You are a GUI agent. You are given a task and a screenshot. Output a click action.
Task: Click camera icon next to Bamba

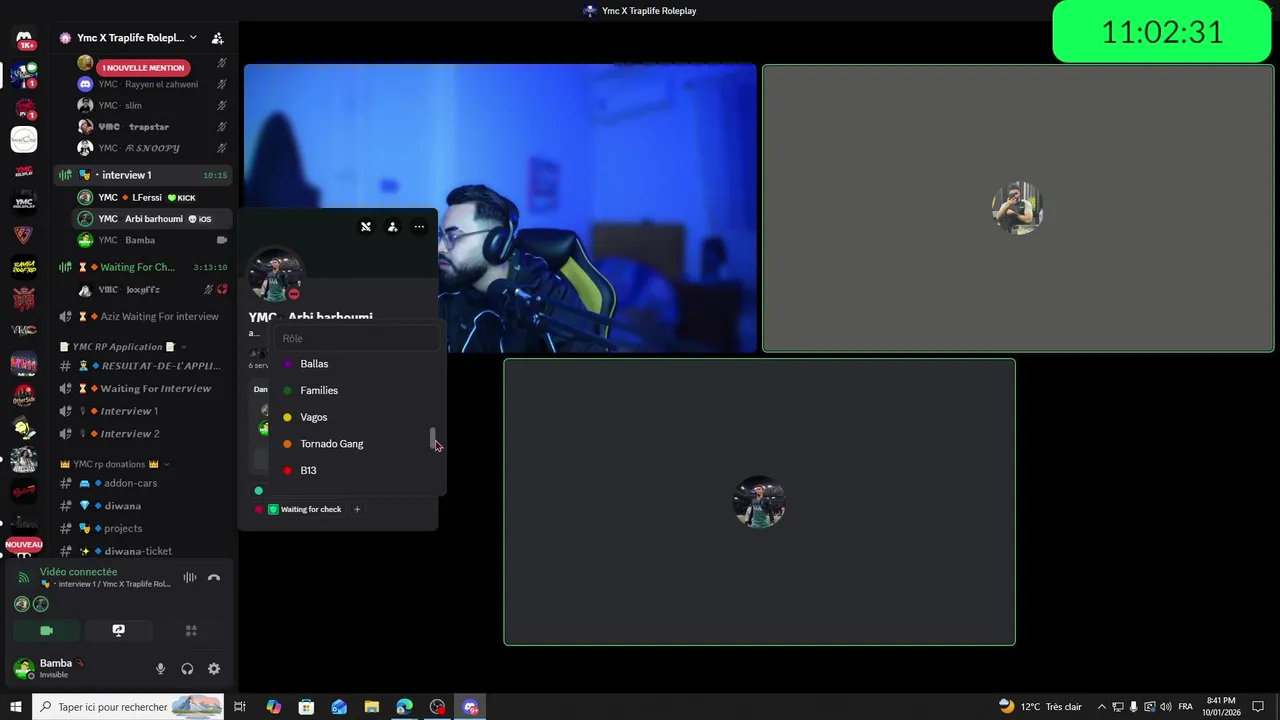click(222, 240)
